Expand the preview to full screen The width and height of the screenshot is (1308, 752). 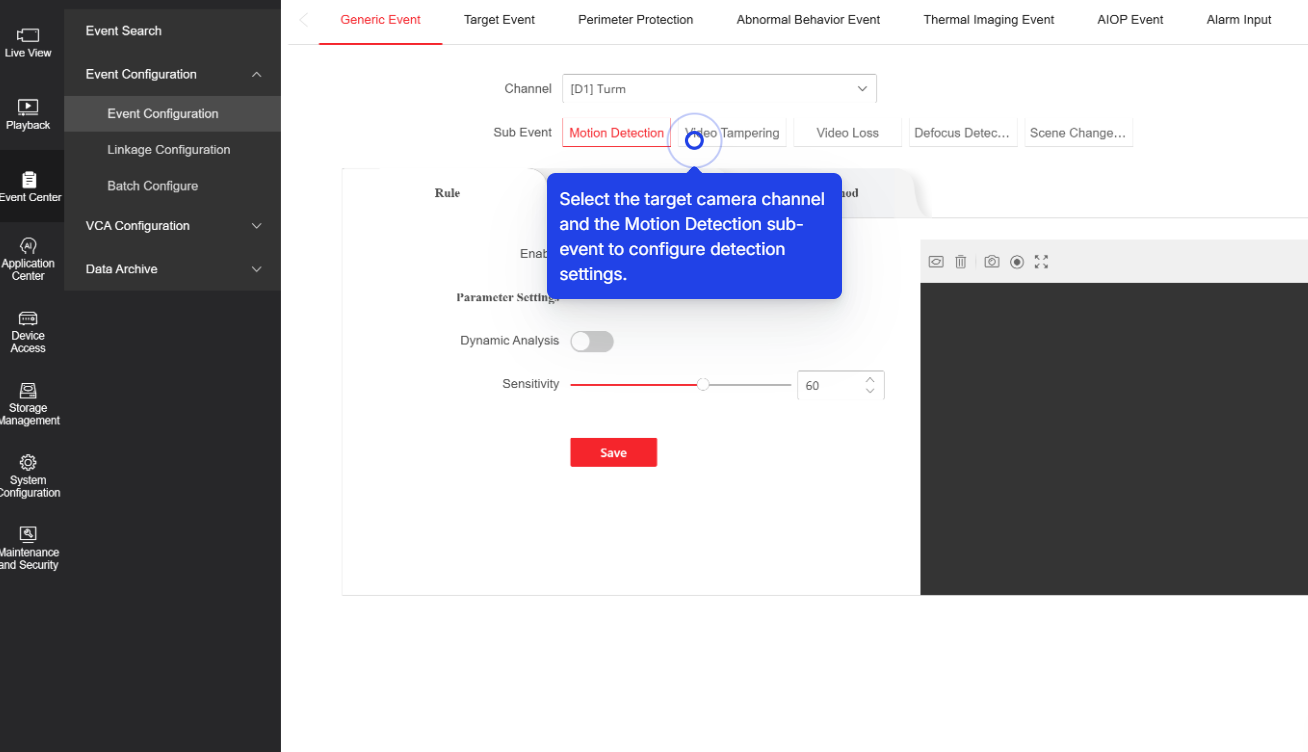1041,261
